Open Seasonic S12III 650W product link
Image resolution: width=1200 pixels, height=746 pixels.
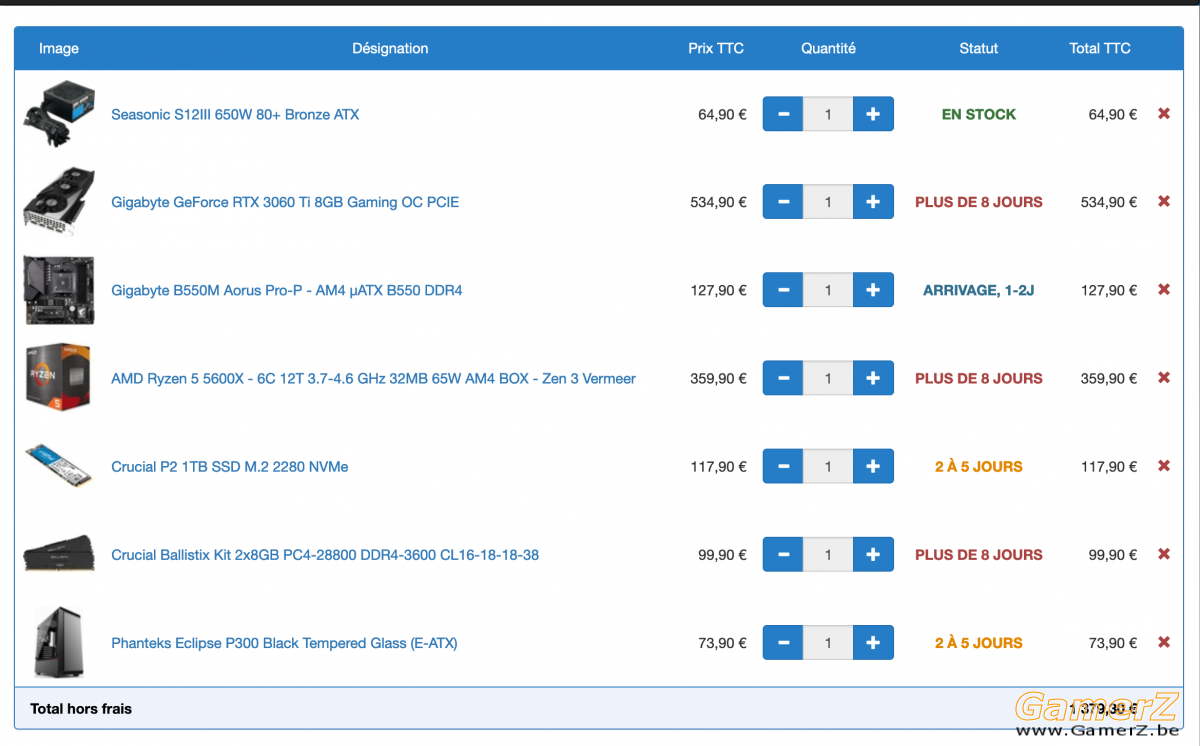235,114
